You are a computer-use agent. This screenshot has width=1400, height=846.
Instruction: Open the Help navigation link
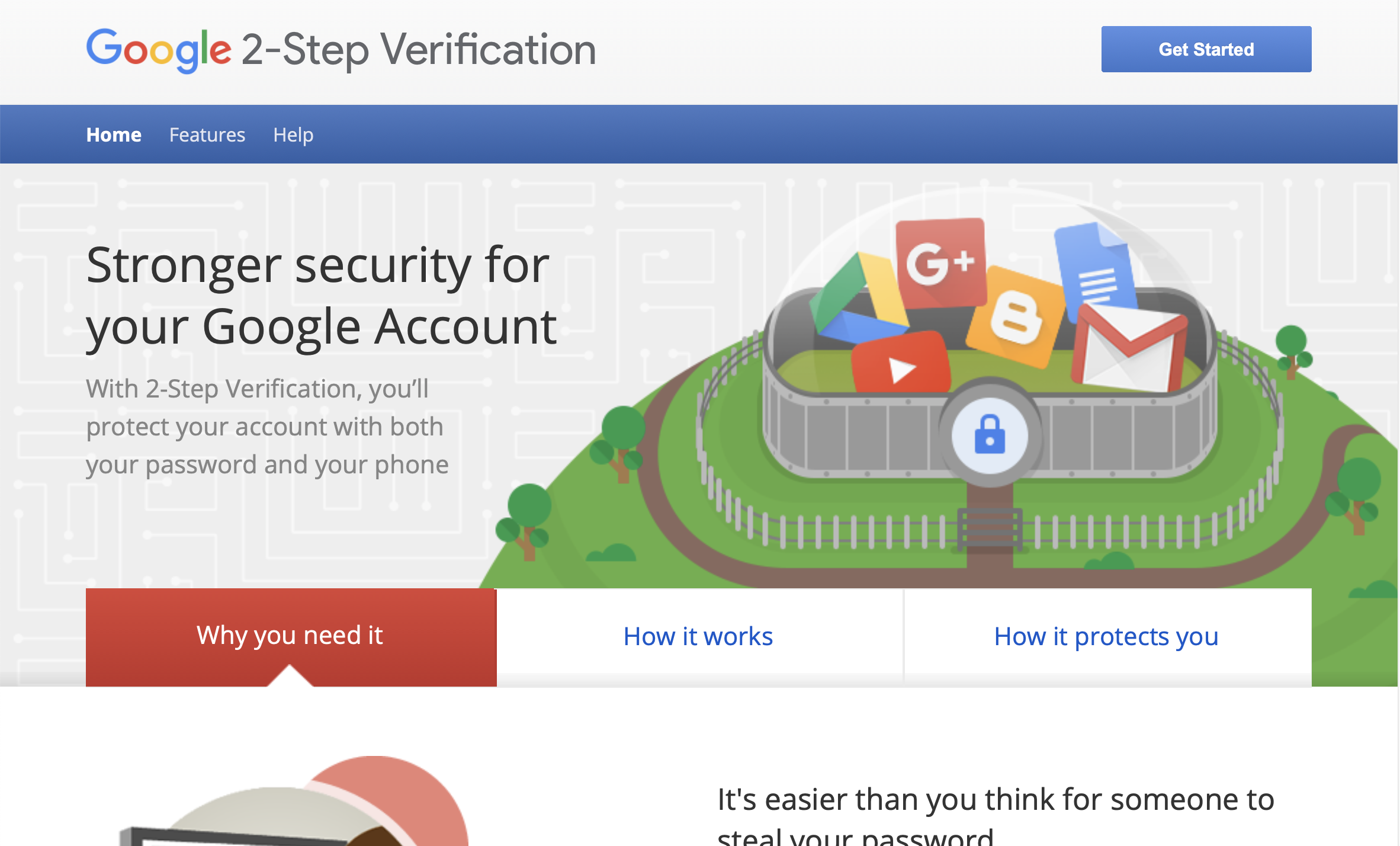pos(293,135)
